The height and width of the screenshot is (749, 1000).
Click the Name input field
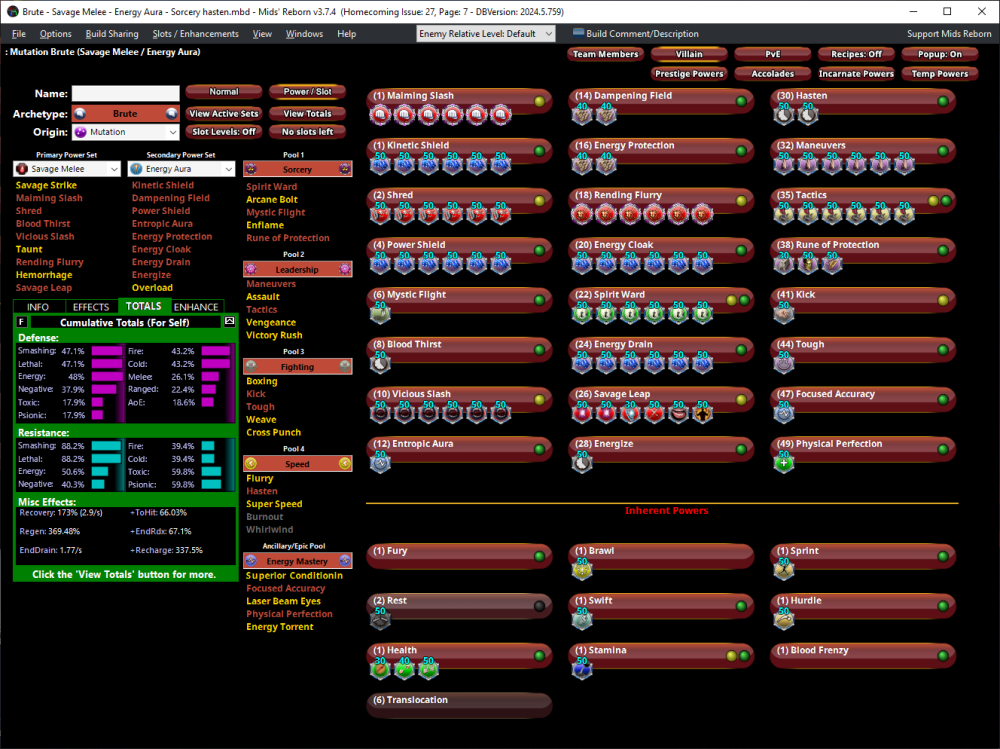pos(125,94)
